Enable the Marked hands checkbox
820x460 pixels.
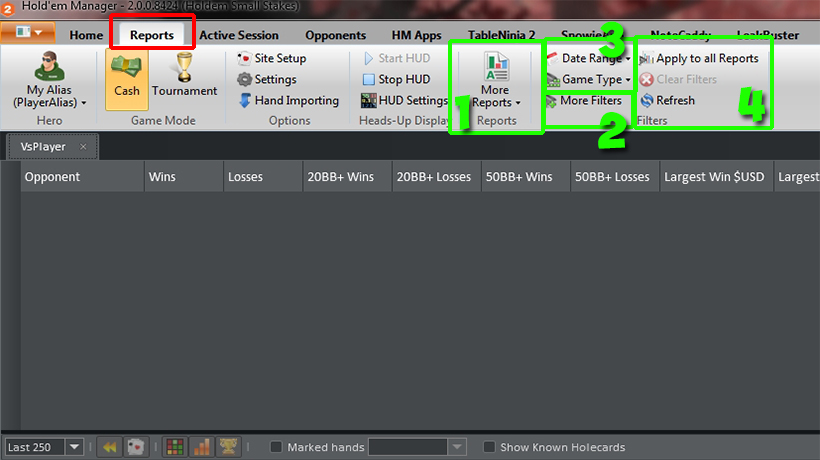[276, 447]
